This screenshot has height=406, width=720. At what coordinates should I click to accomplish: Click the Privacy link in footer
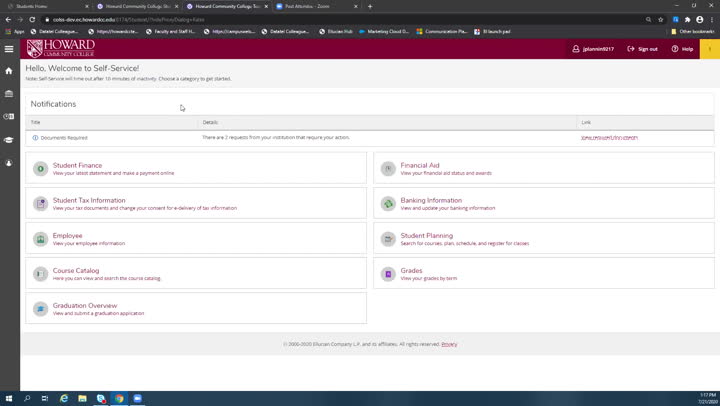(x=449, y=344)
